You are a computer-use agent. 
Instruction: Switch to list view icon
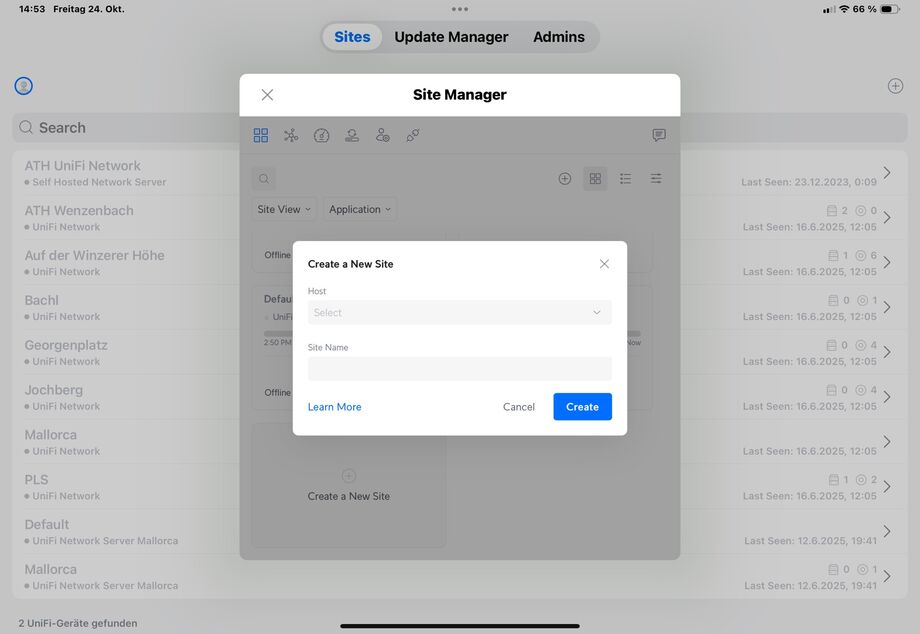(x=625, y=179)
